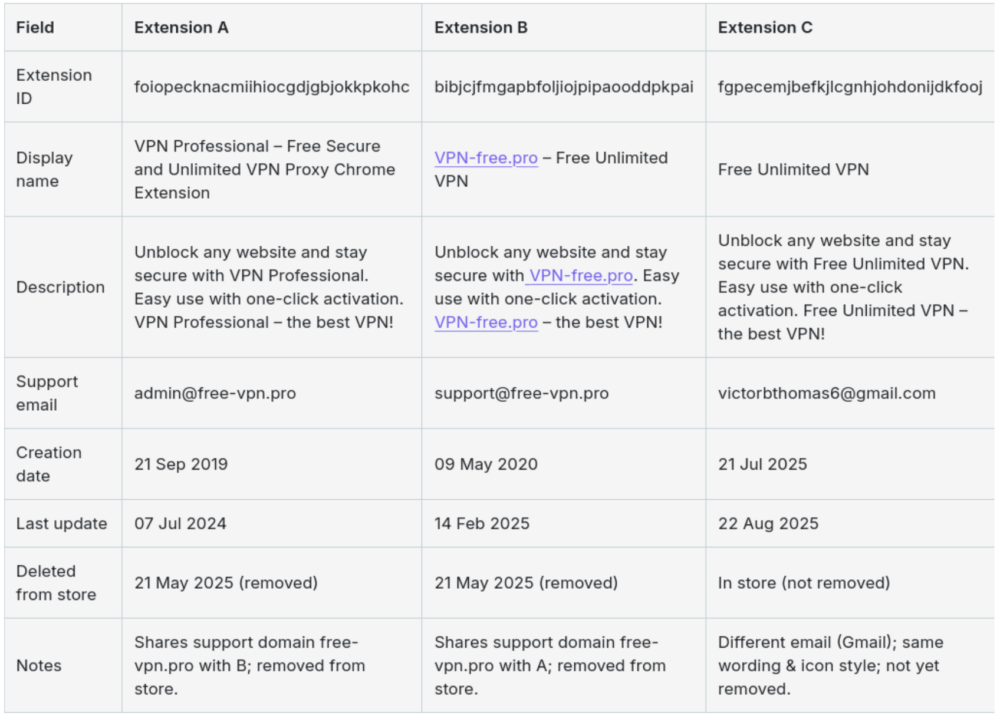Click VPN-free.pro link before "the best VPN!"
Image resolution: width=1000 pixels, height=719 pixels.
pyautogui.click(x=486, y=323)
